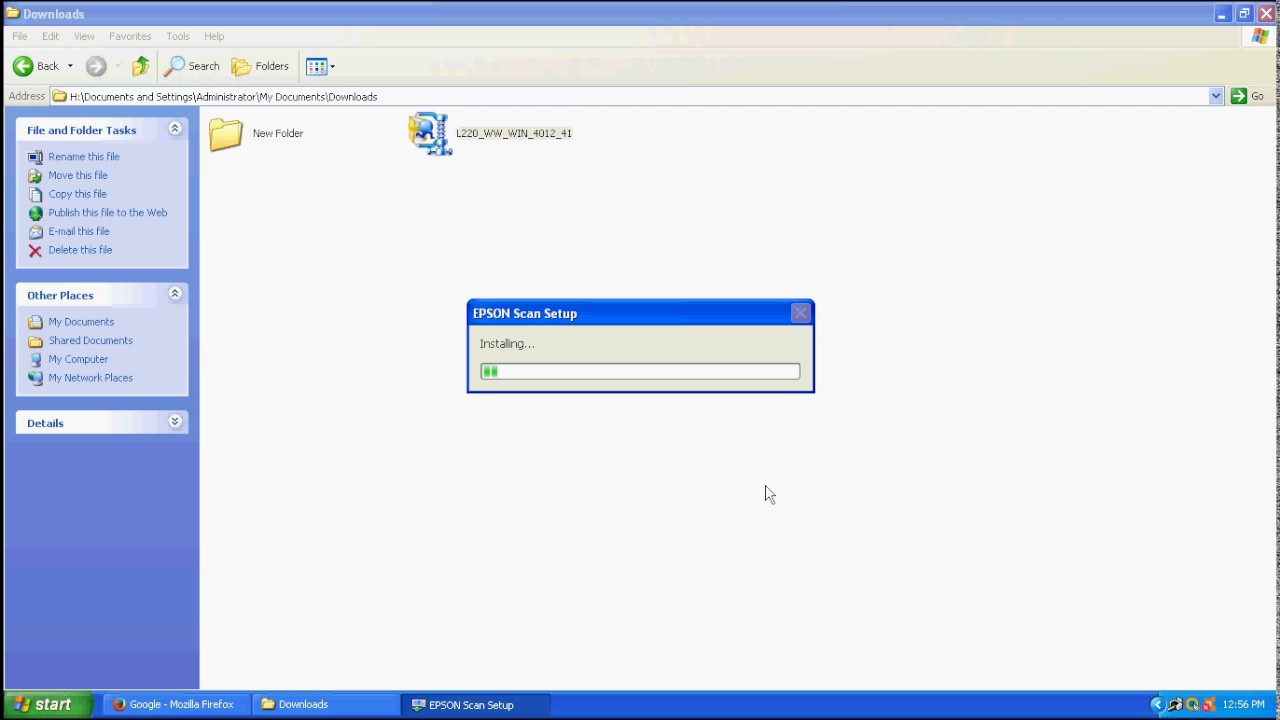The image size is (1280, 720).
Task: Click Publish this file to the Web
Action: (108, 213)
